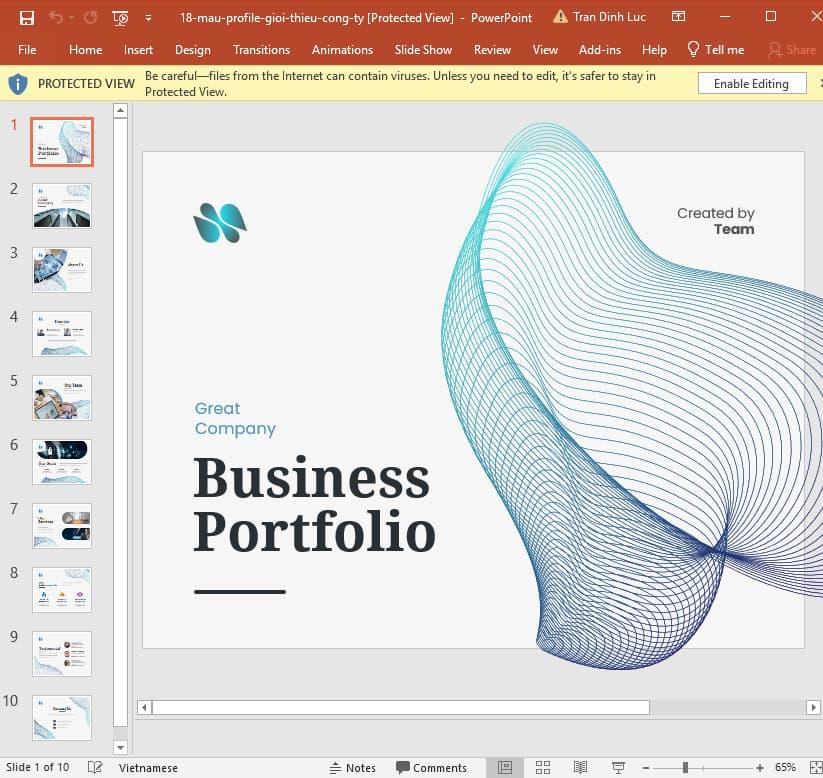Open the Quick Access Toolbar customization dropdown

[x=146, y=17]
